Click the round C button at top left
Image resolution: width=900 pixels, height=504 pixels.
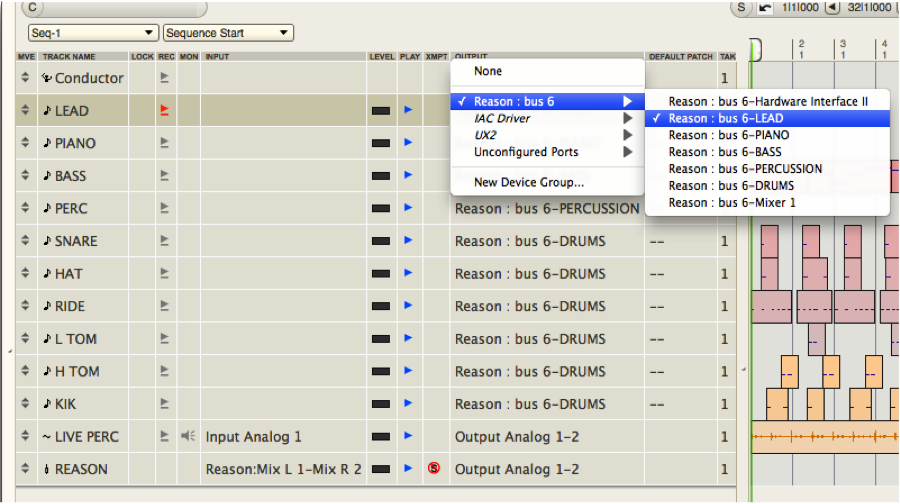[x=32, y=7]
